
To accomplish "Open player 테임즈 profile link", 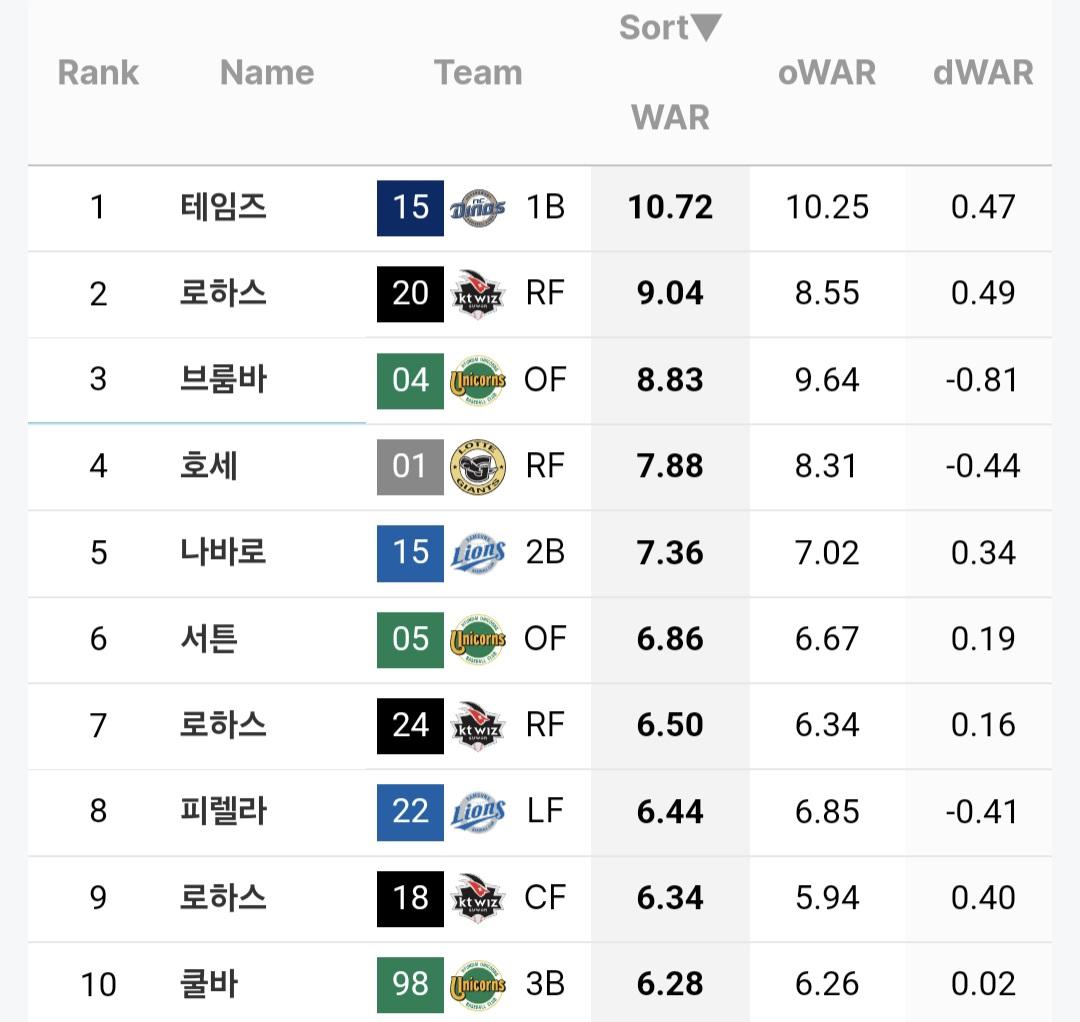I will tap(223, 207).
